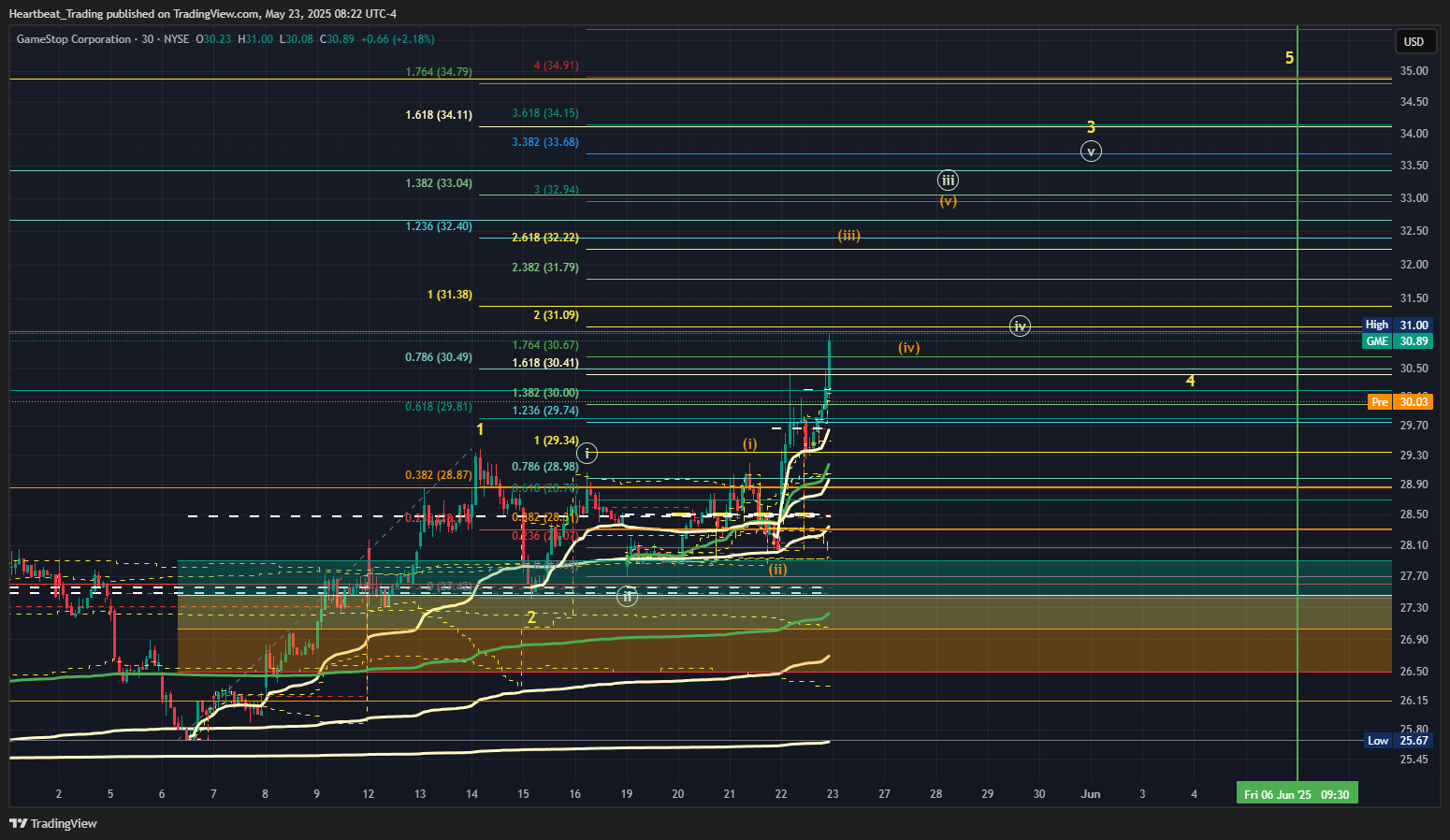Select the Fib label 1.382 (30.00)
The image size is (1450, 840).
(x=545, y=393)
